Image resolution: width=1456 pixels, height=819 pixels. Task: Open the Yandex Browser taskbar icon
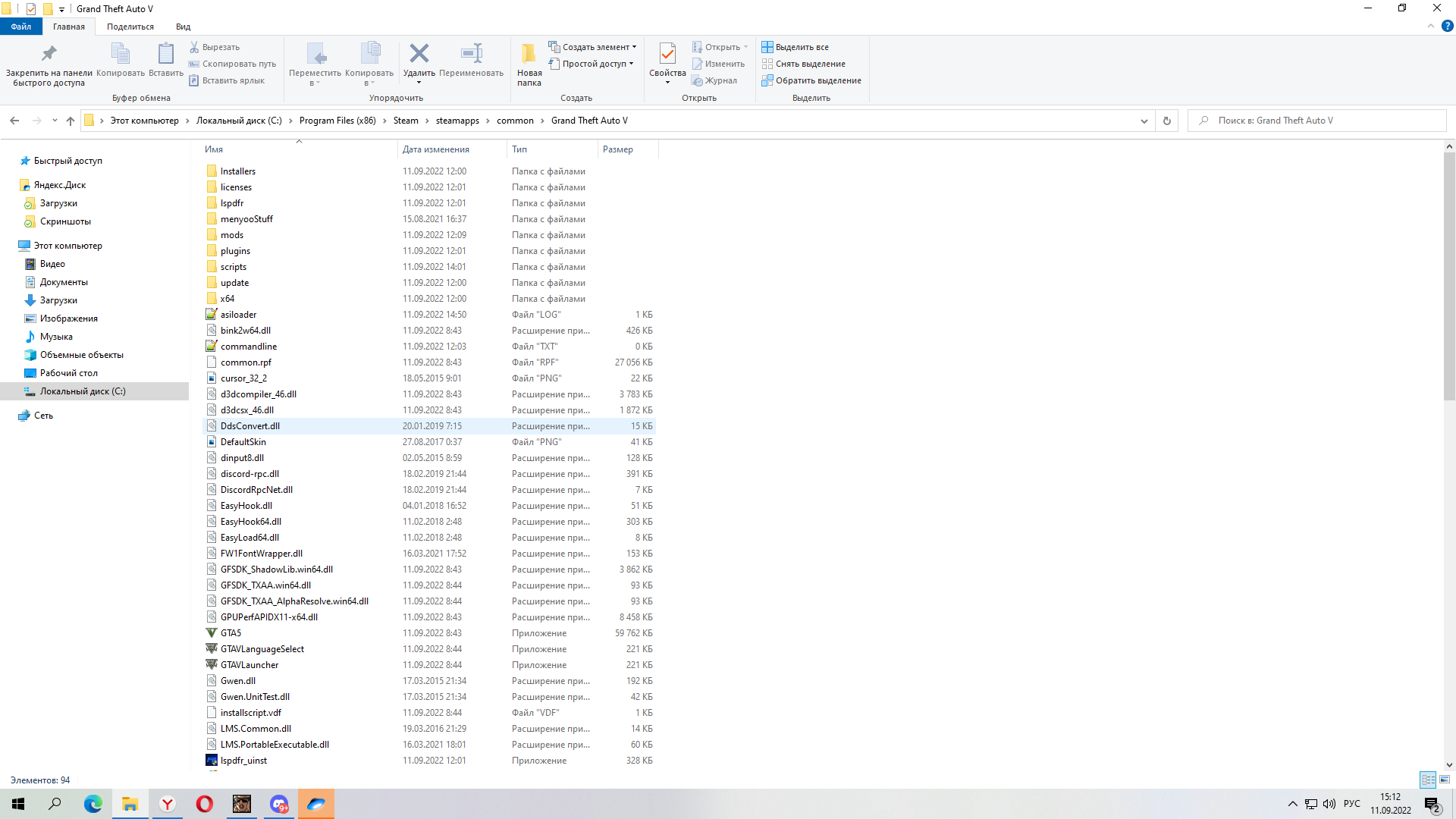tap(168, 804)
